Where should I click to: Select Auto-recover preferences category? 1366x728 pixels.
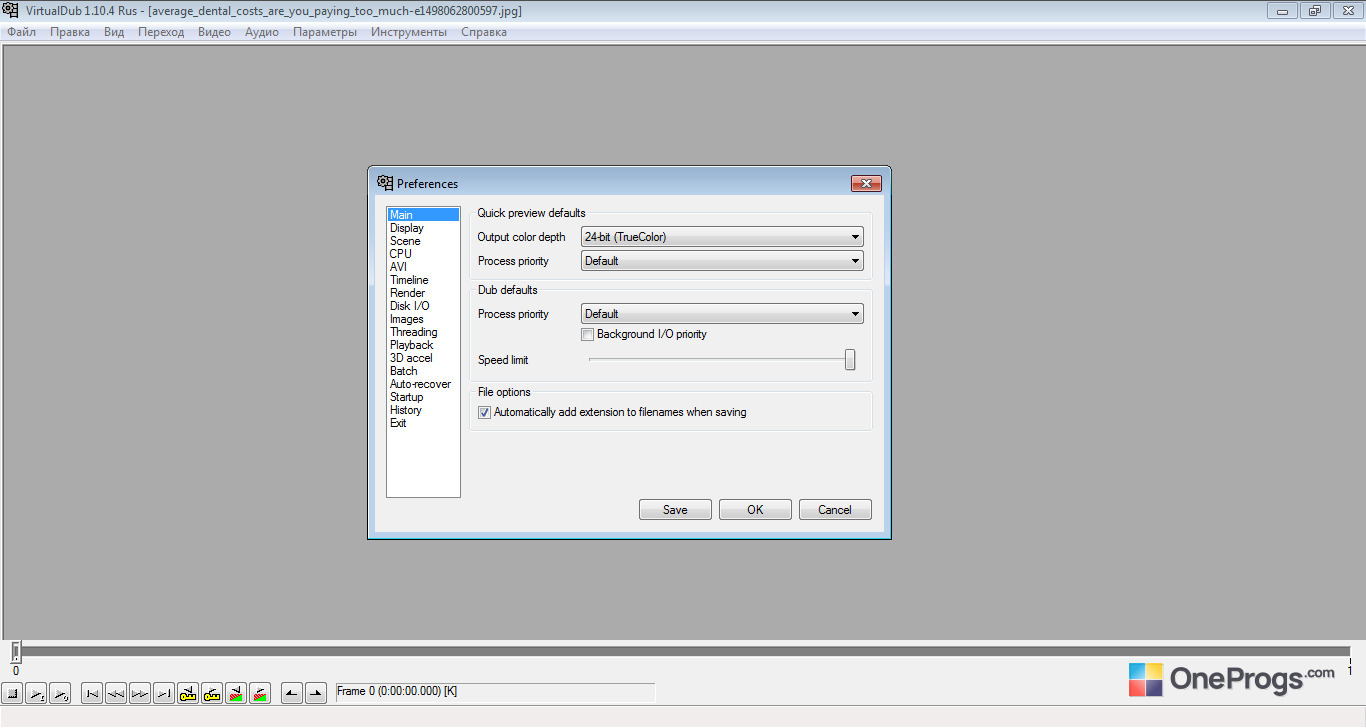(x=423, y=384)
